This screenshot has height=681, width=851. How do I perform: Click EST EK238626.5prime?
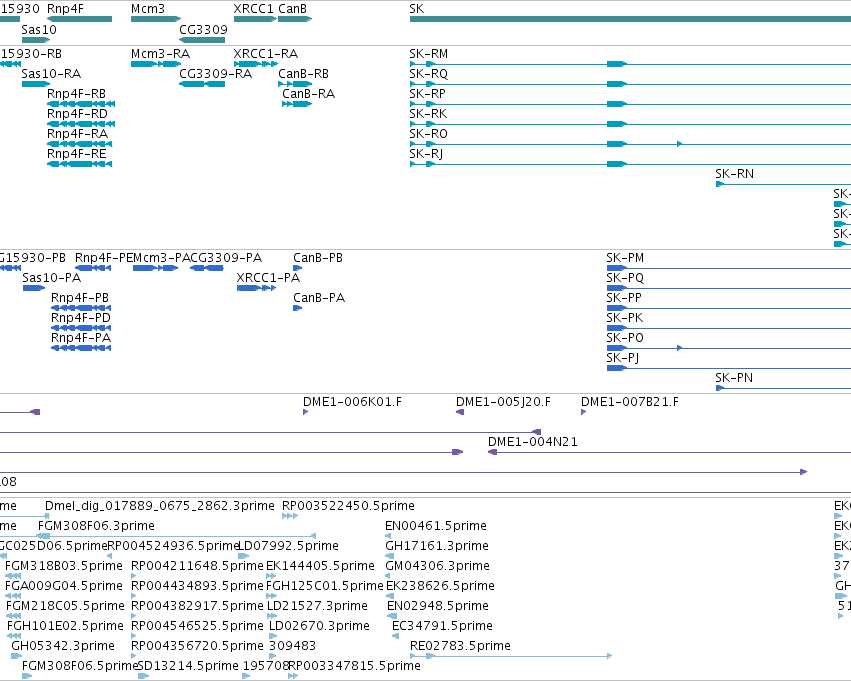pyautogui.click(x=390, y=596)
